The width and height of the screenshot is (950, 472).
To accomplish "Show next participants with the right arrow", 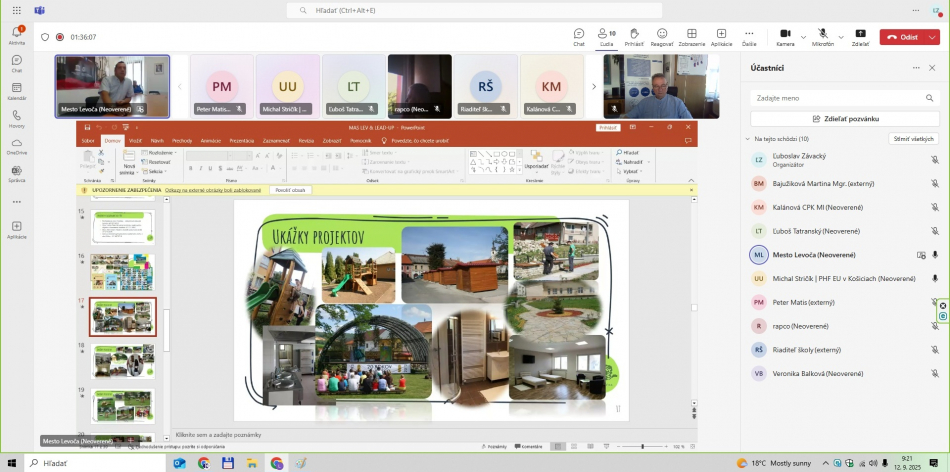I will 592,86.
